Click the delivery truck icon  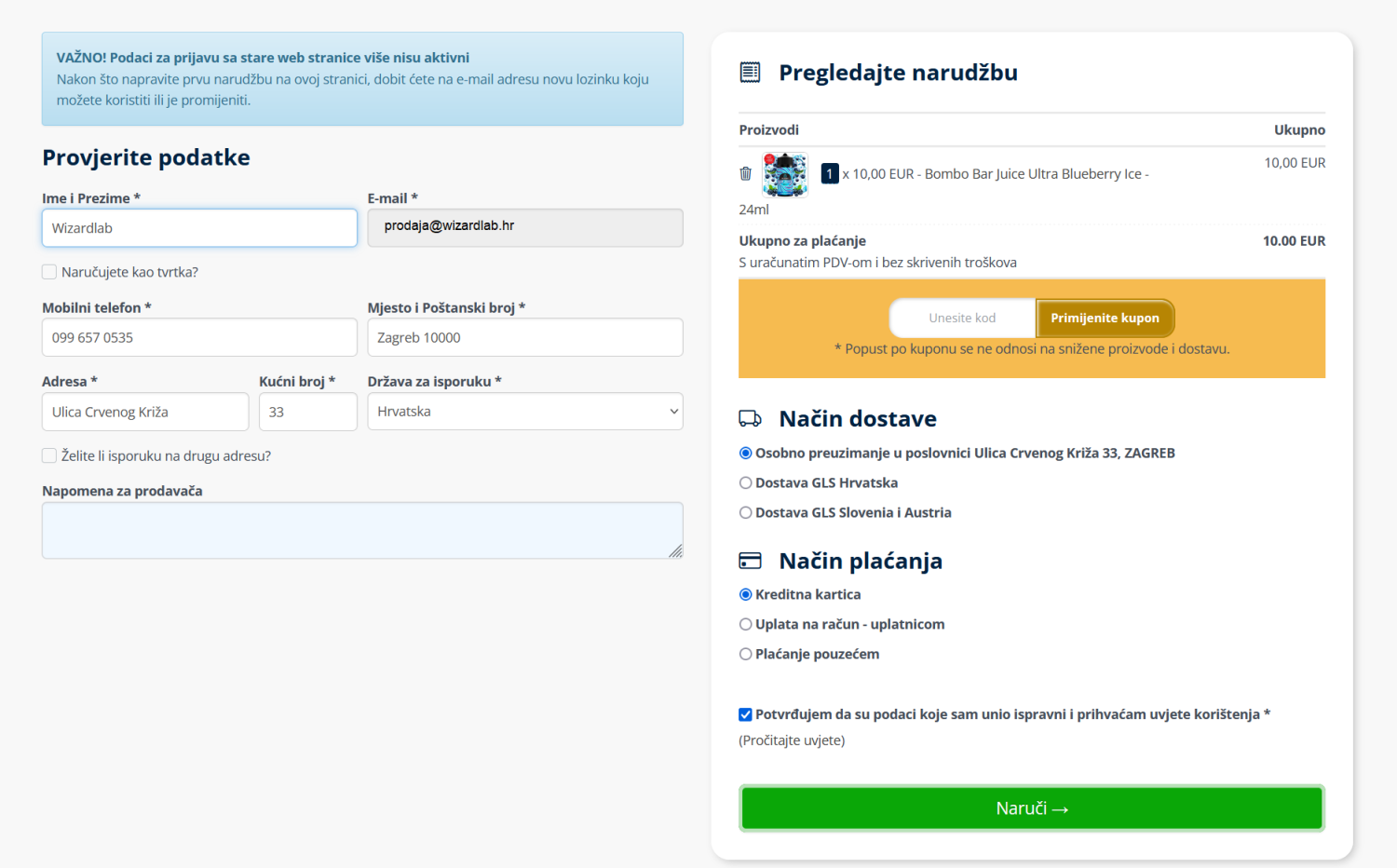[750, 419]
